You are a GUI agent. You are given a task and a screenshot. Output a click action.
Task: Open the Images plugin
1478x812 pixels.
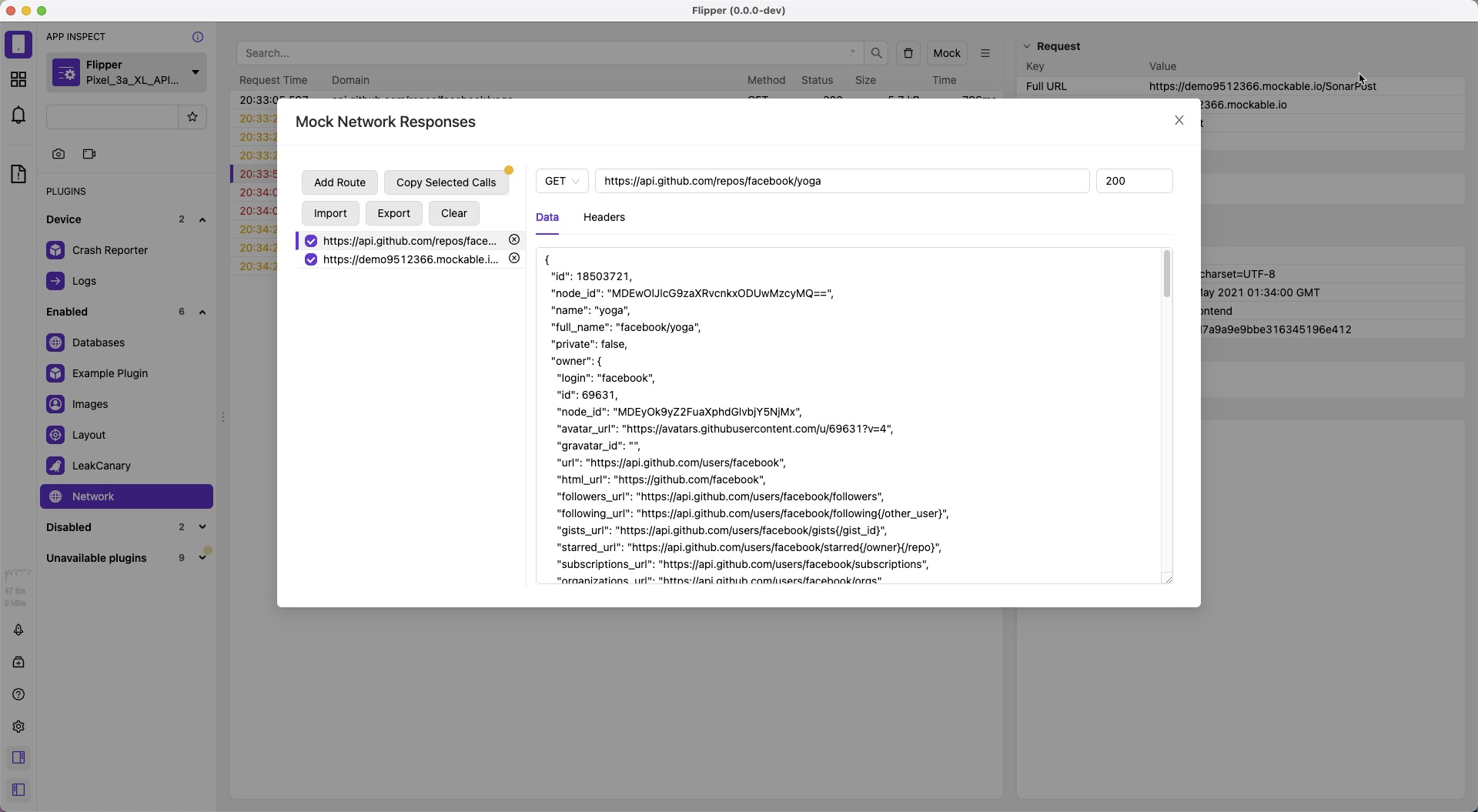[x=126, y=404]
